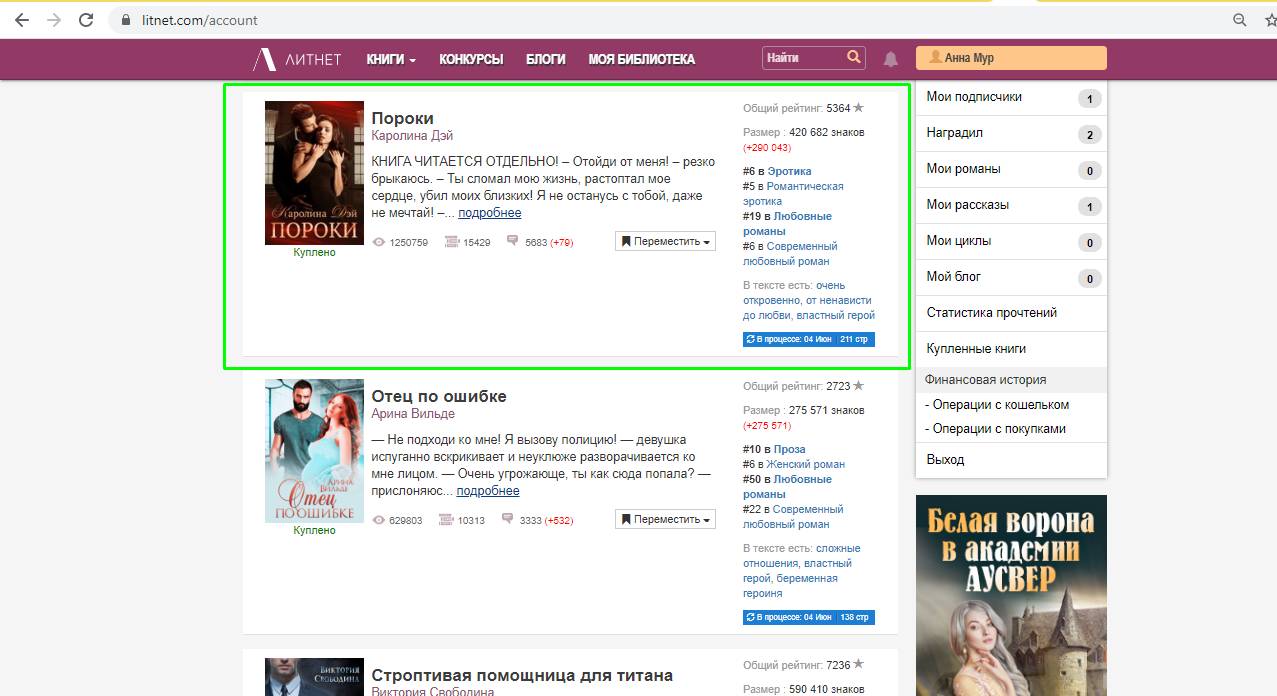Expand the Книги menu in the navigation bar
Screen dimensions: 1277x696
point(391,59)
